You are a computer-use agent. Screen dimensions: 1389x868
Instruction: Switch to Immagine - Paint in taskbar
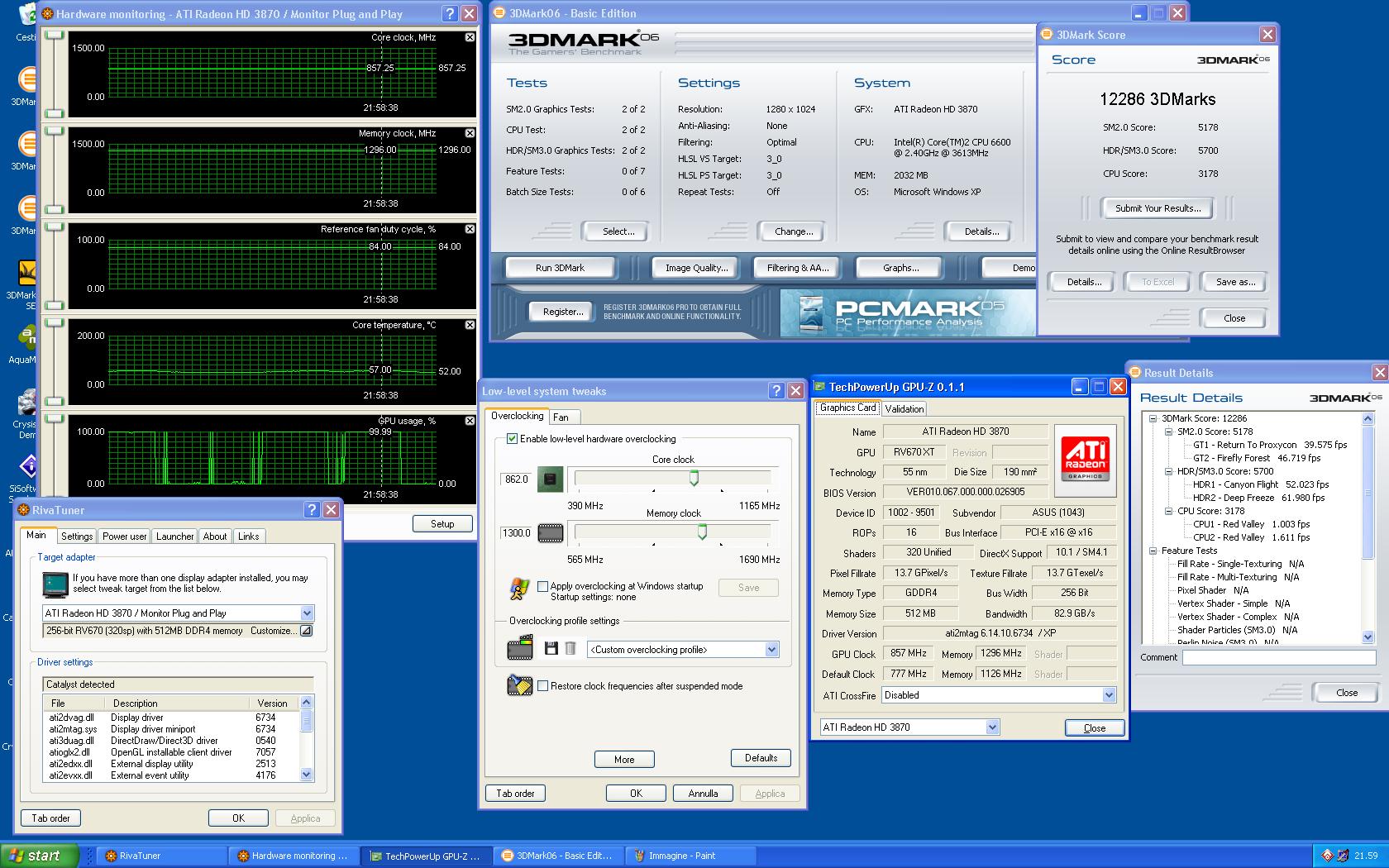click(x=690, y=856)
